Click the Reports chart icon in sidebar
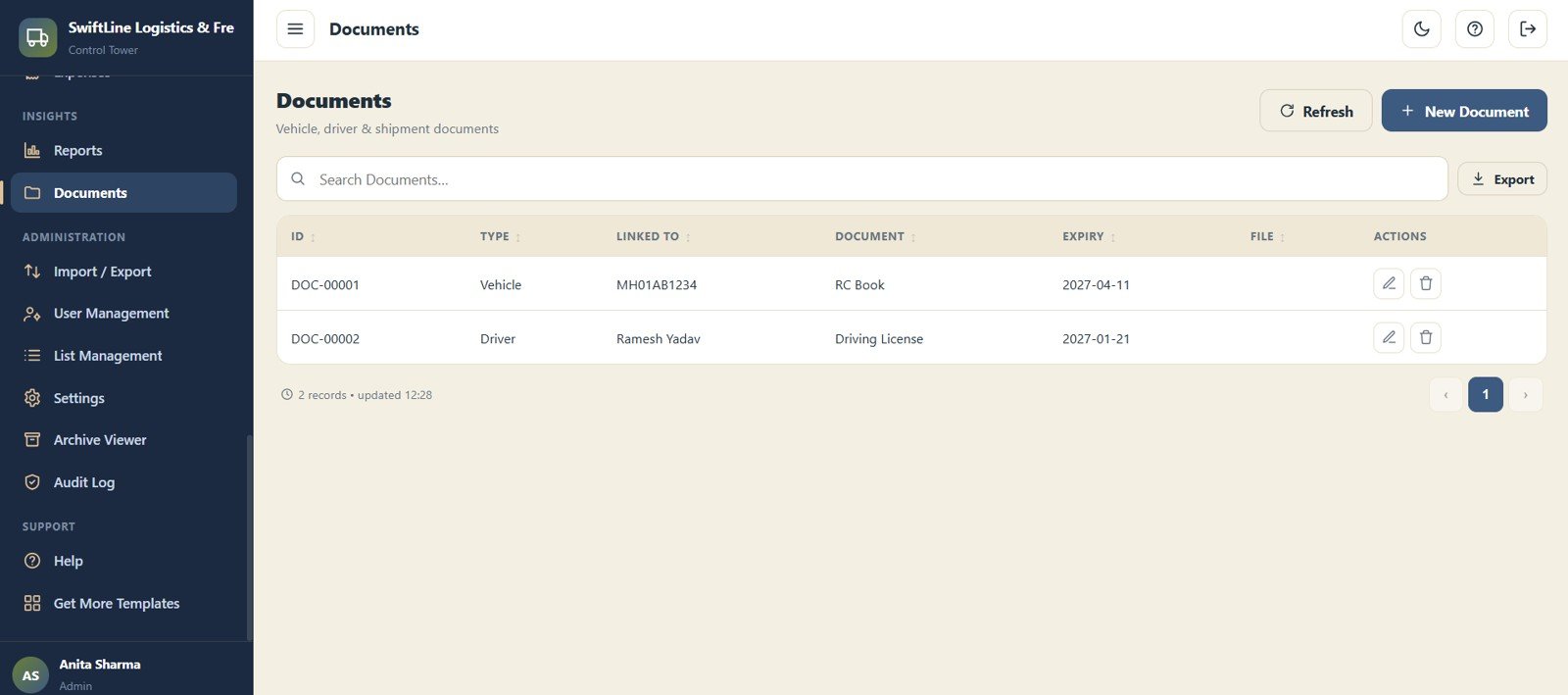This screenshot has height=695, width=1568. tap(32, 150)
